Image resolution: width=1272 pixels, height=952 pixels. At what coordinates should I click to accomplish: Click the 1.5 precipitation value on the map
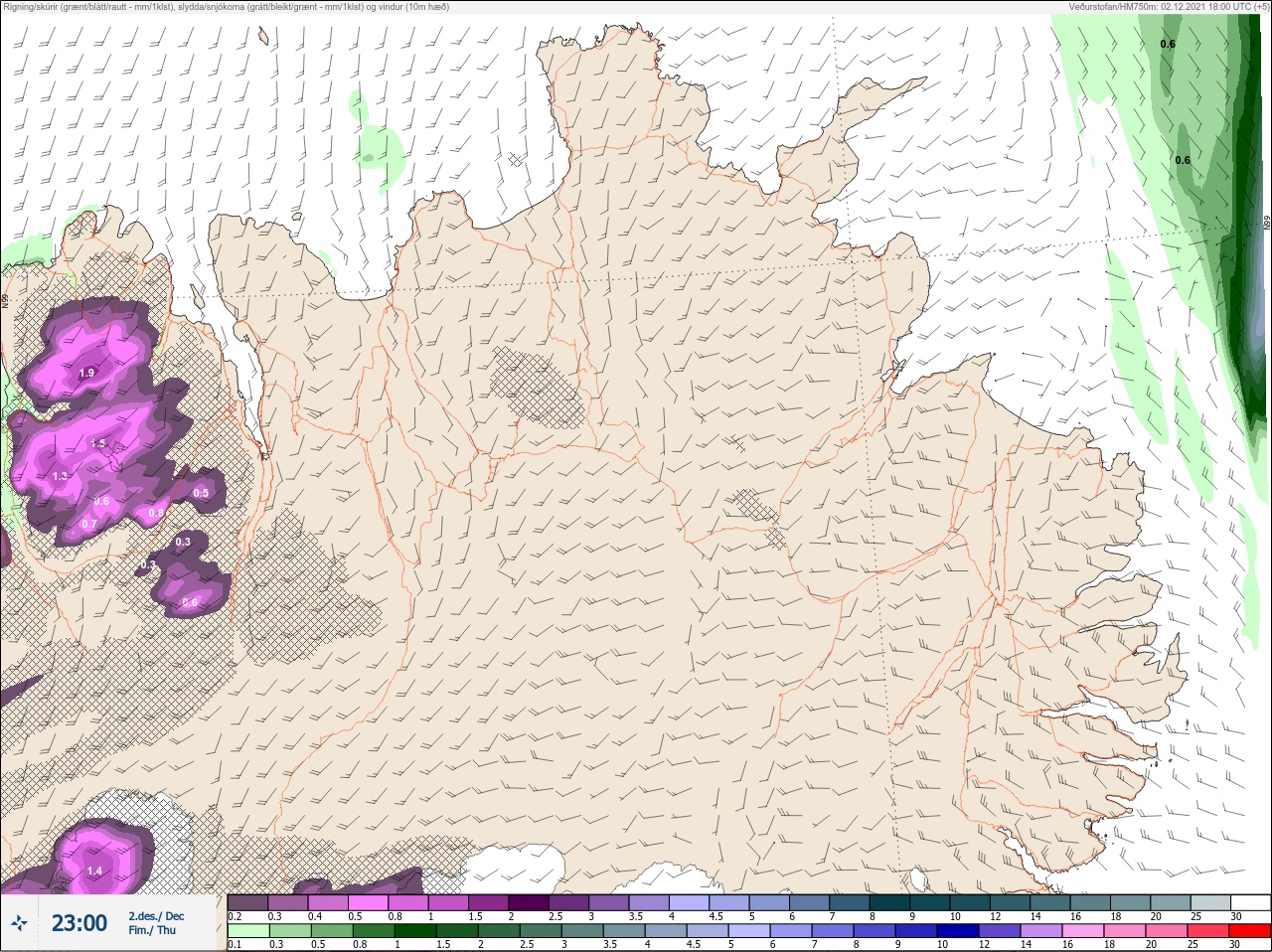[x=98, y=444]
